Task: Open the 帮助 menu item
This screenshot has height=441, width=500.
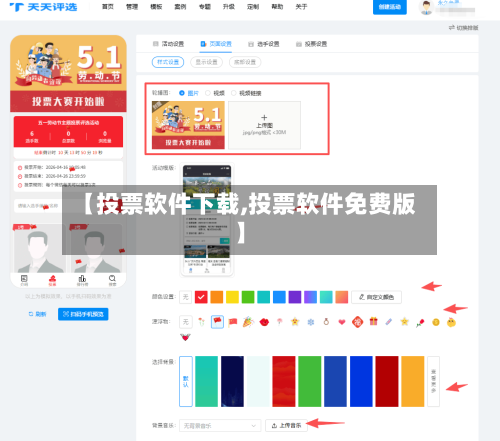Action: coord(277,7)
